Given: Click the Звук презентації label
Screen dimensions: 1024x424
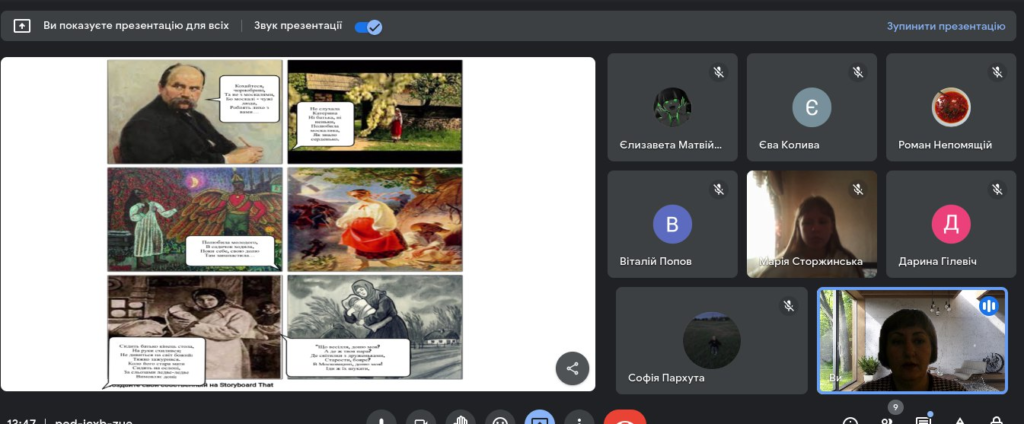Looking at the screenshot, I should tap(298, 26).
